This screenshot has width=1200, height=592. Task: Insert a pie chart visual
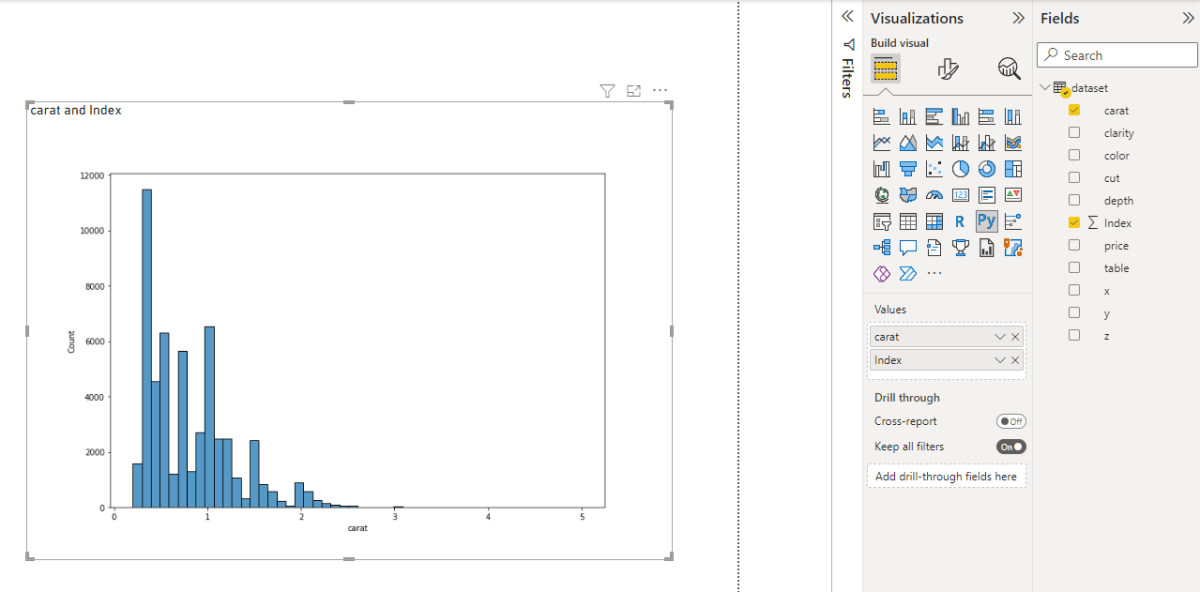[960, 168]
